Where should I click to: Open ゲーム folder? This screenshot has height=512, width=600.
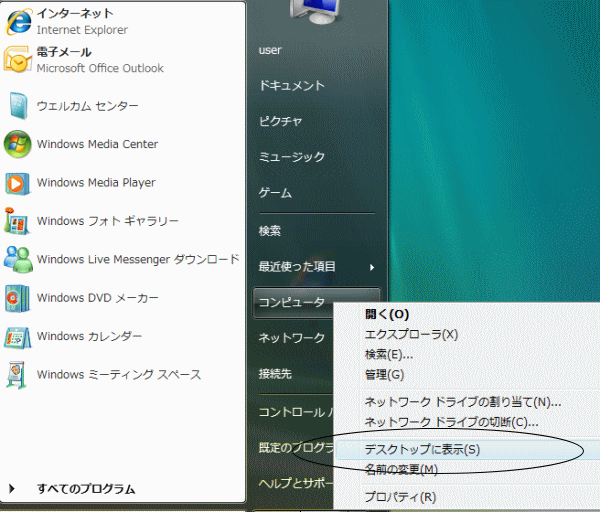coord(275,192)
